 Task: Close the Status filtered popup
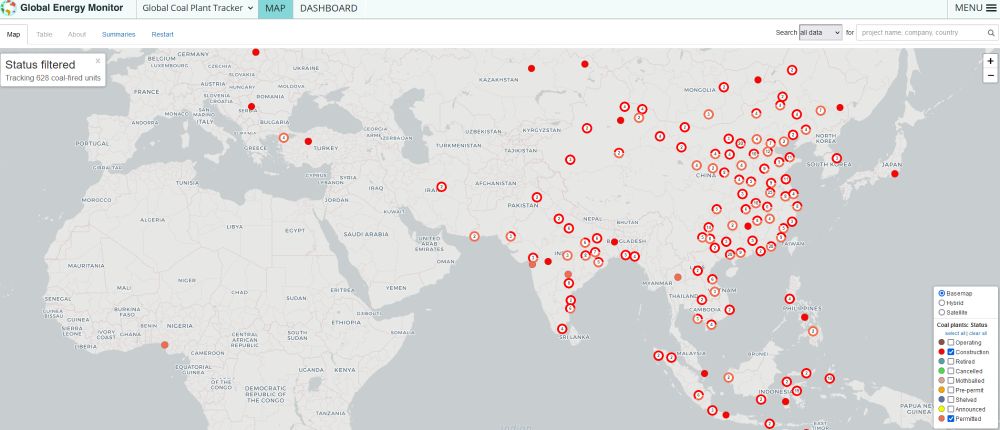click(x=98, y=61)
